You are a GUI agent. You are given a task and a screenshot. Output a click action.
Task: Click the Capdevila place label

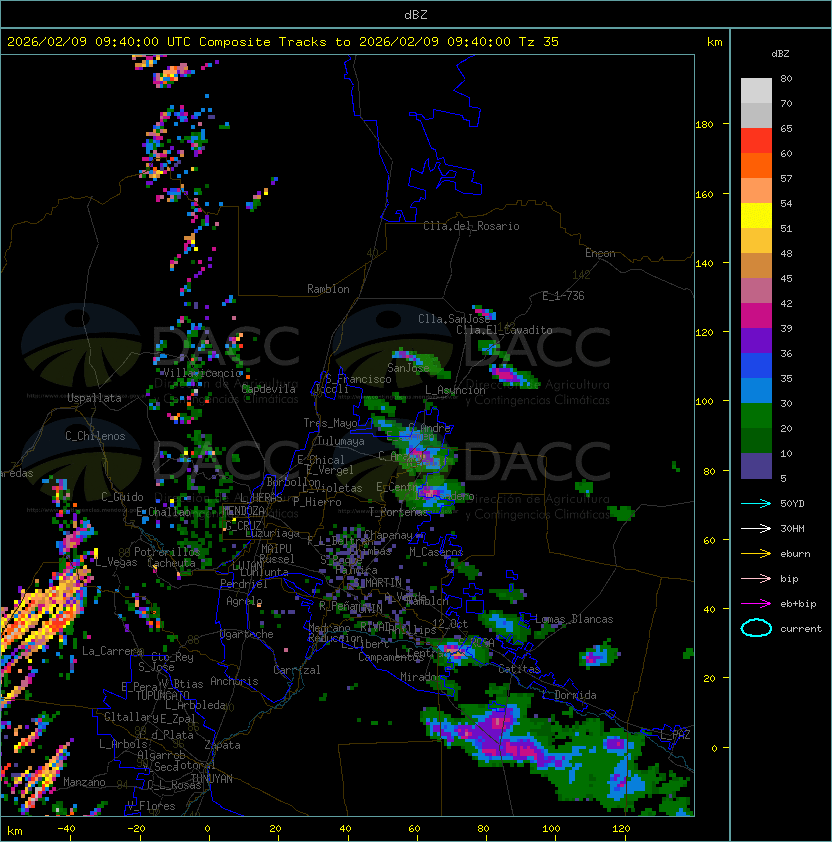pyautogui.click(x=269, y=389)
